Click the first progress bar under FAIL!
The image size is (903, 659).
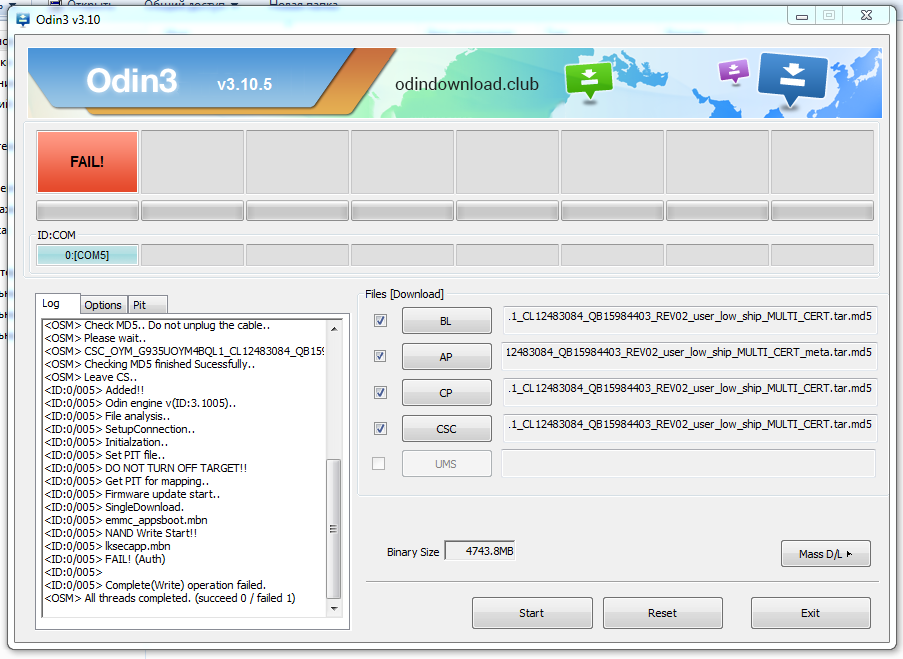click(x=87, y=211)
